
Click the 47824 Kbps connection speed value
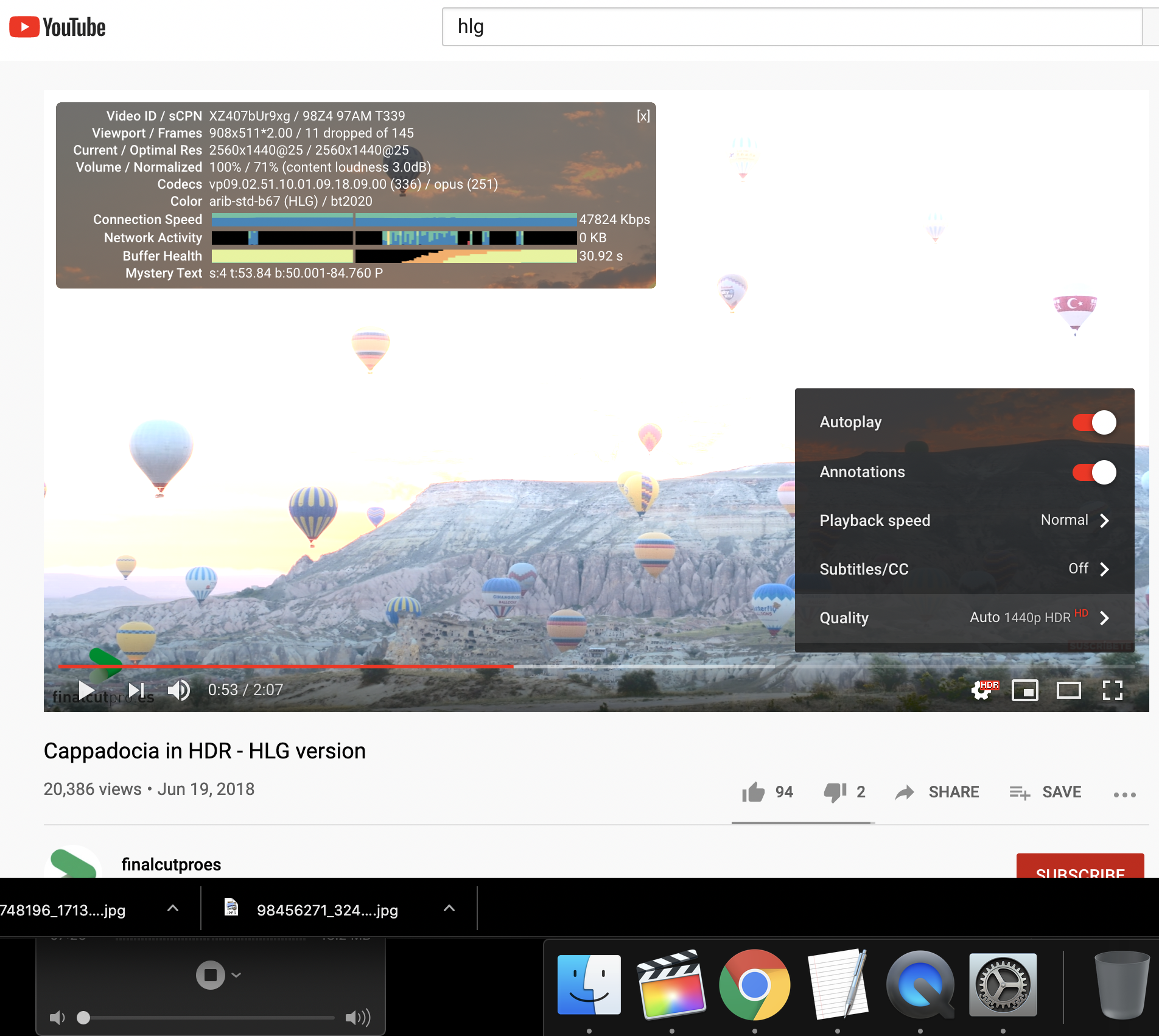point(614,220)
